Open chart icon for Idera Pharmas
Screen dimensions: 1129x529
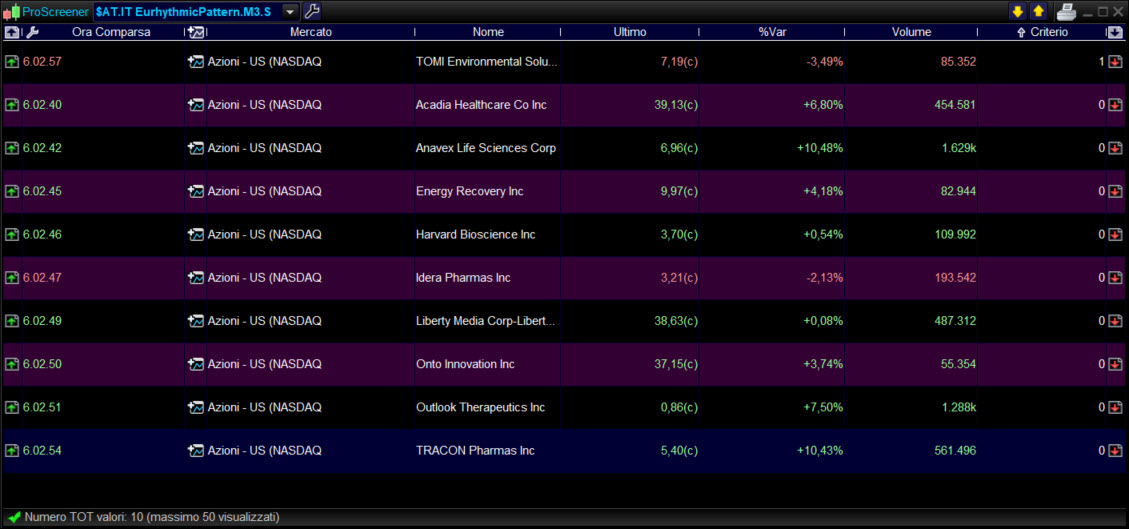click(x=196, y=278)
